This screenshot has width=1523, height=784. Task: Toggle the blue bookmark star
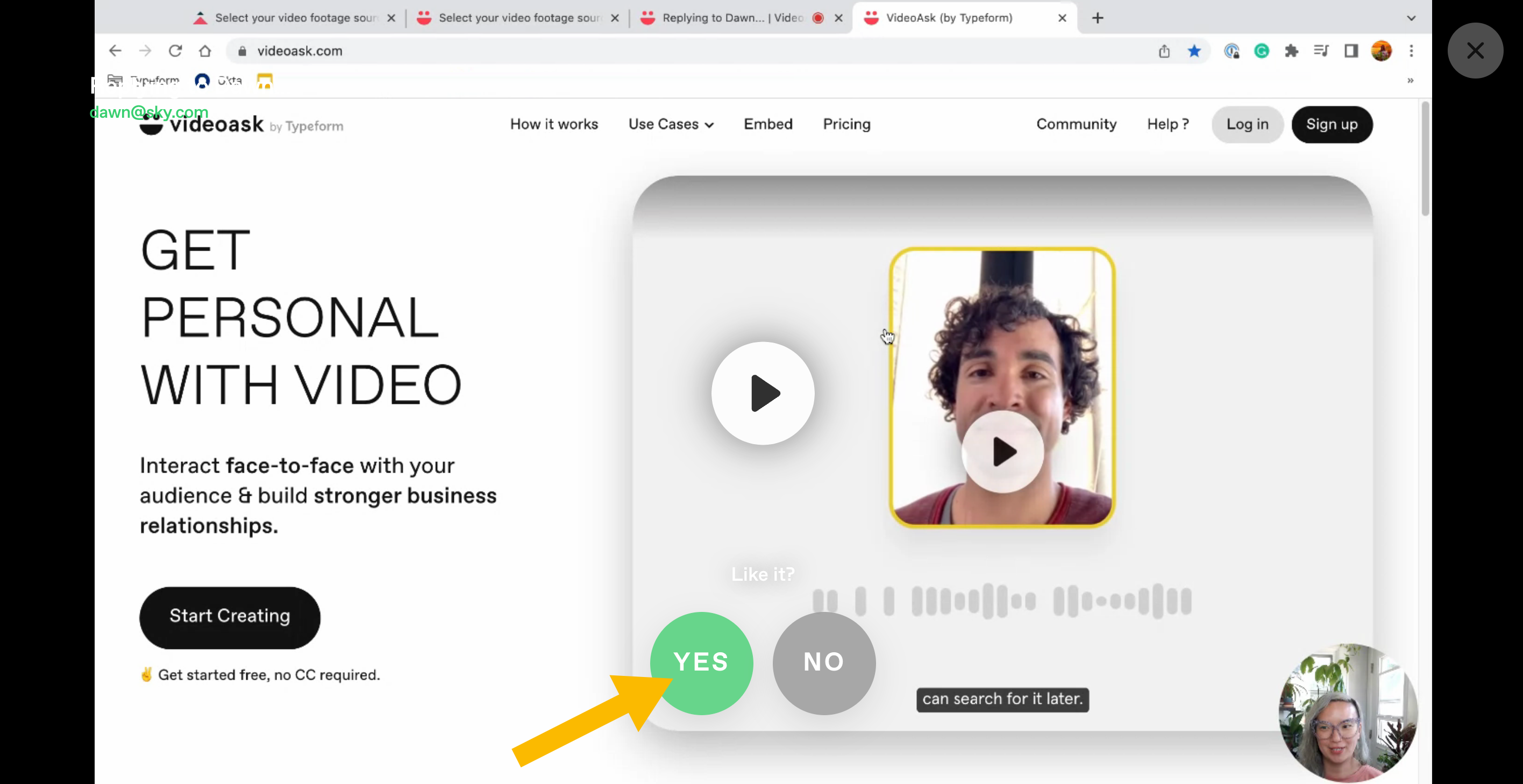coord(1194,51)
